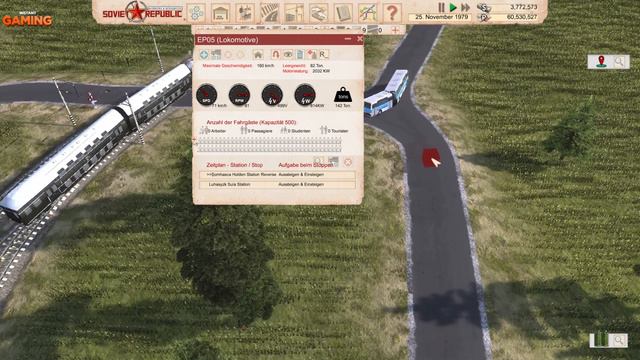
Task: Click the RPM gauge
Action: pyautogui.click(x=239, y=95)
